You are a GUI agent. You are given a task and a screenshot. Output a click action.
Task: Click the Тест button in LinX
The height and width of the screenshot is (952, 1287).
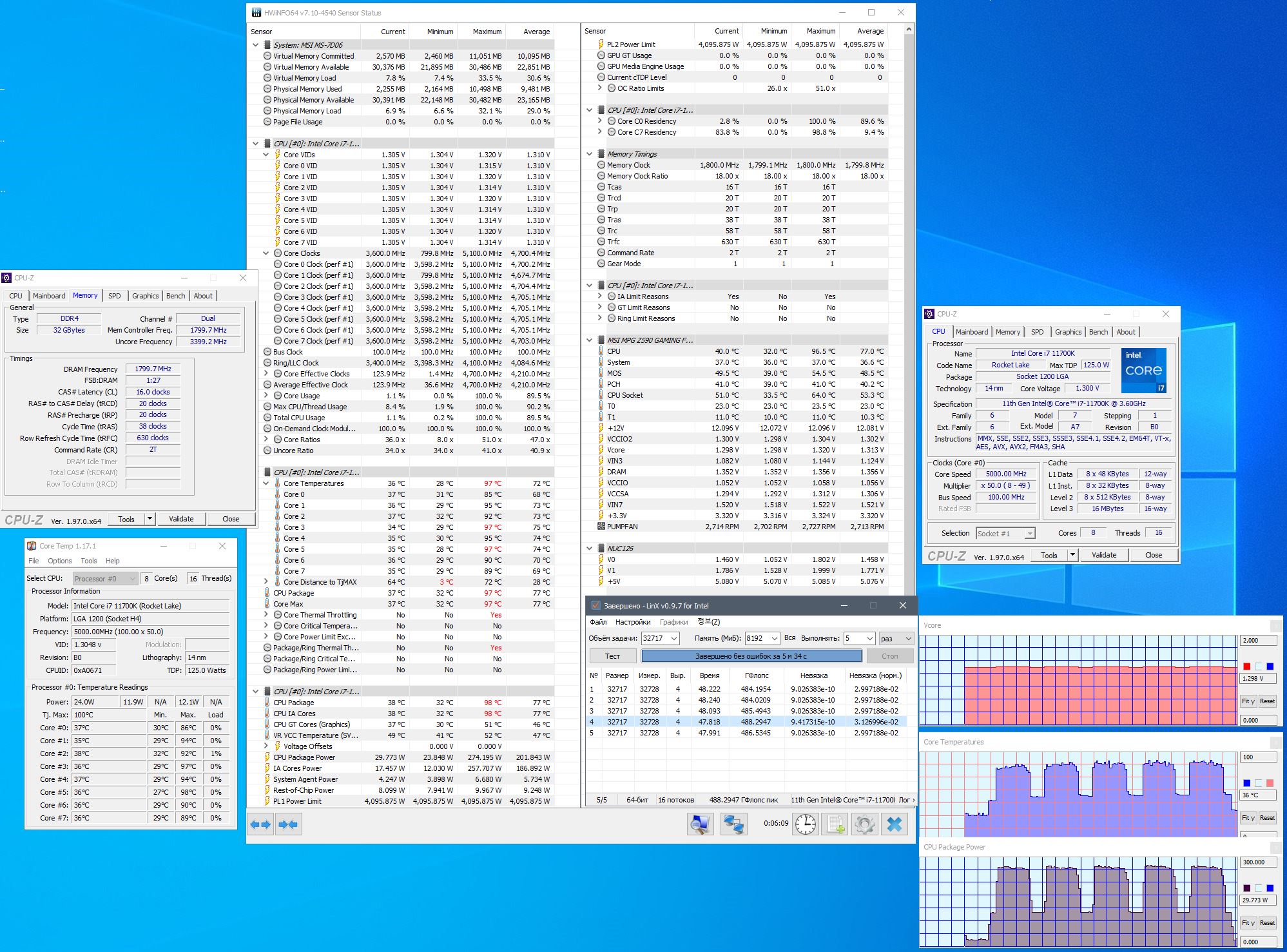click(612, 656)
